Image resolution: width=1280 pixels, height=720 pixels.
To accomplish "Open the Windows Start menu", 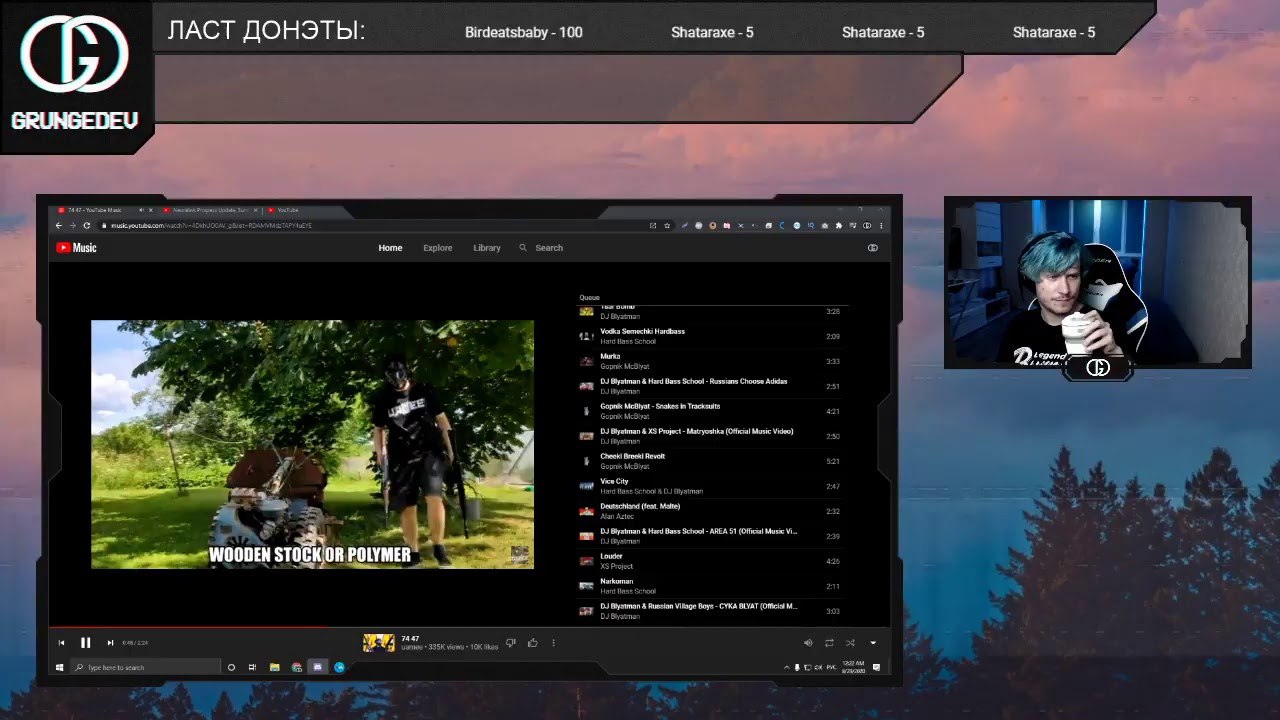I will coord(60,667).
